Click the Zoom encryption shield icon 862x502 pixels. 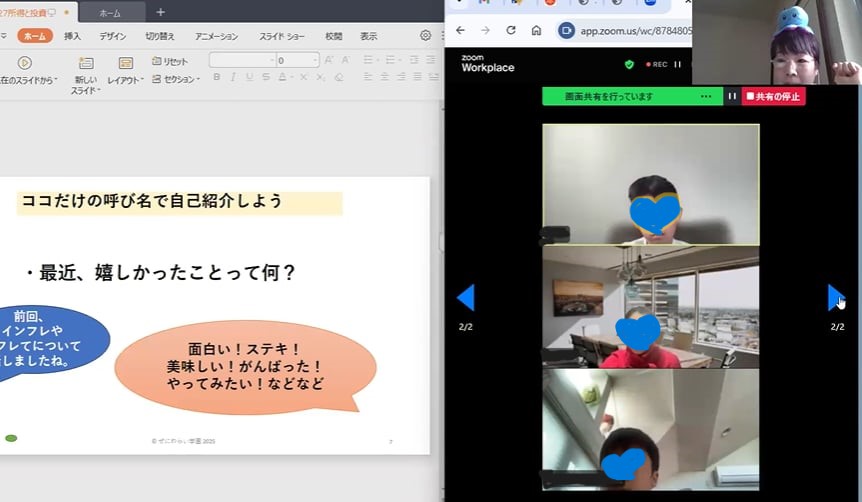[x=629, y=64]
